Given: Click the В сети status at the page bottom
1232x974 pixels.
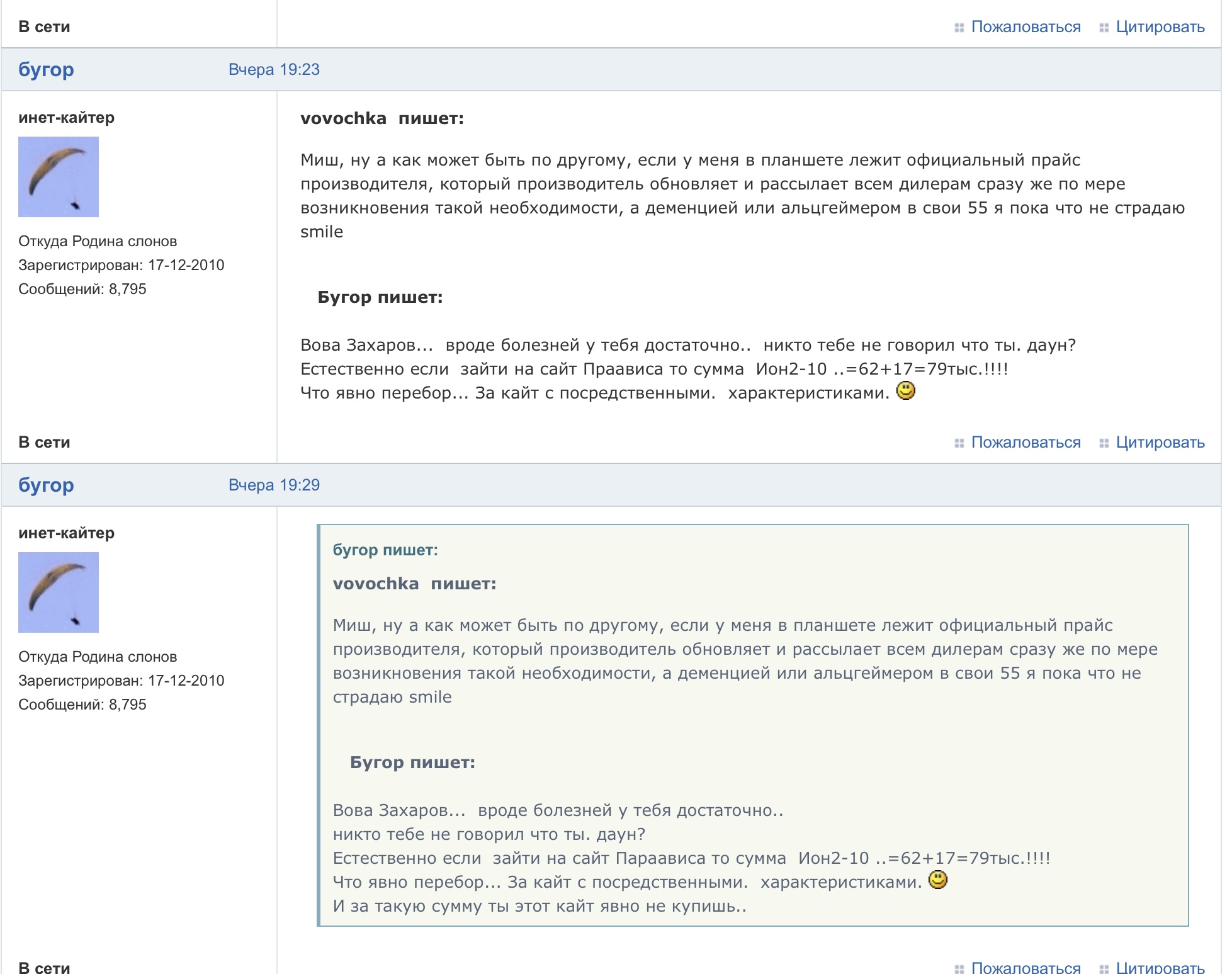Looking at the screenshot, I should coord(44,967).
